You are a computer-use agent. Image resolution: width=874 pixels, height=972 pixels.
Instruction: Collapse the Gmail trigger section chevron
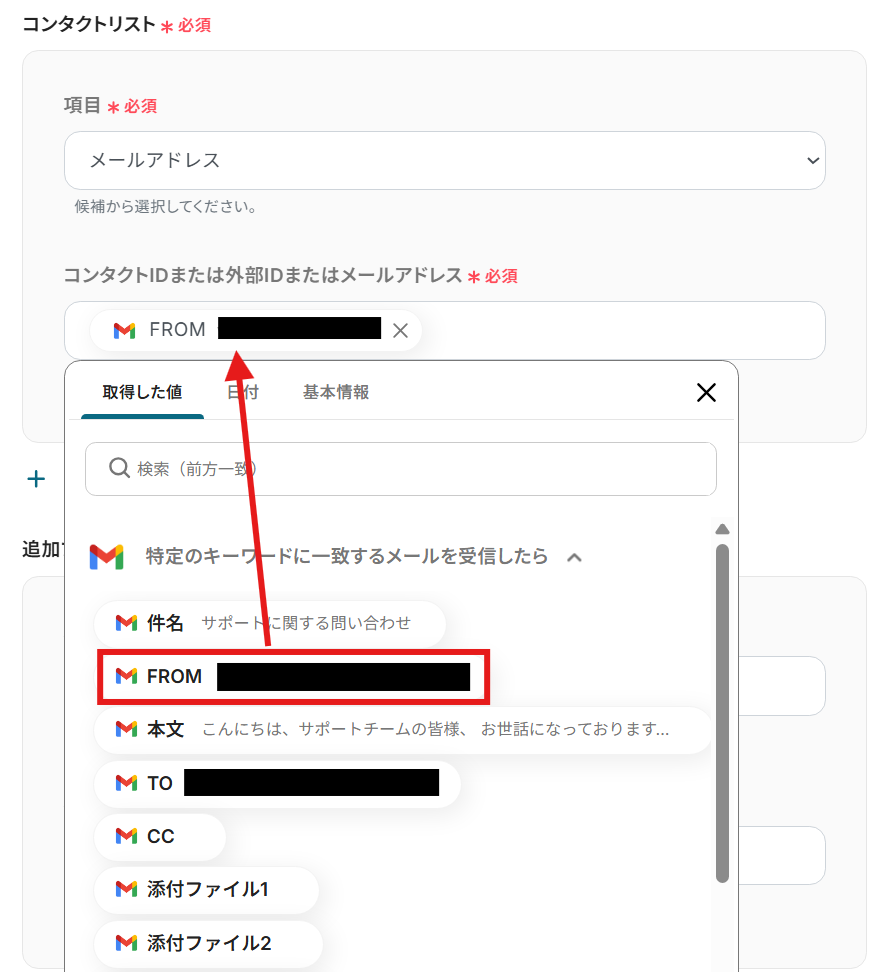574,557
